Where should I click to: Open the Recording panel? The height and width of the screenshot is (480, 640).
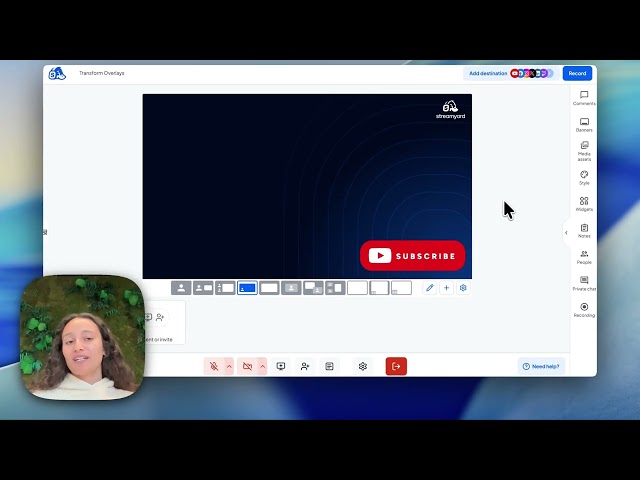584,310
